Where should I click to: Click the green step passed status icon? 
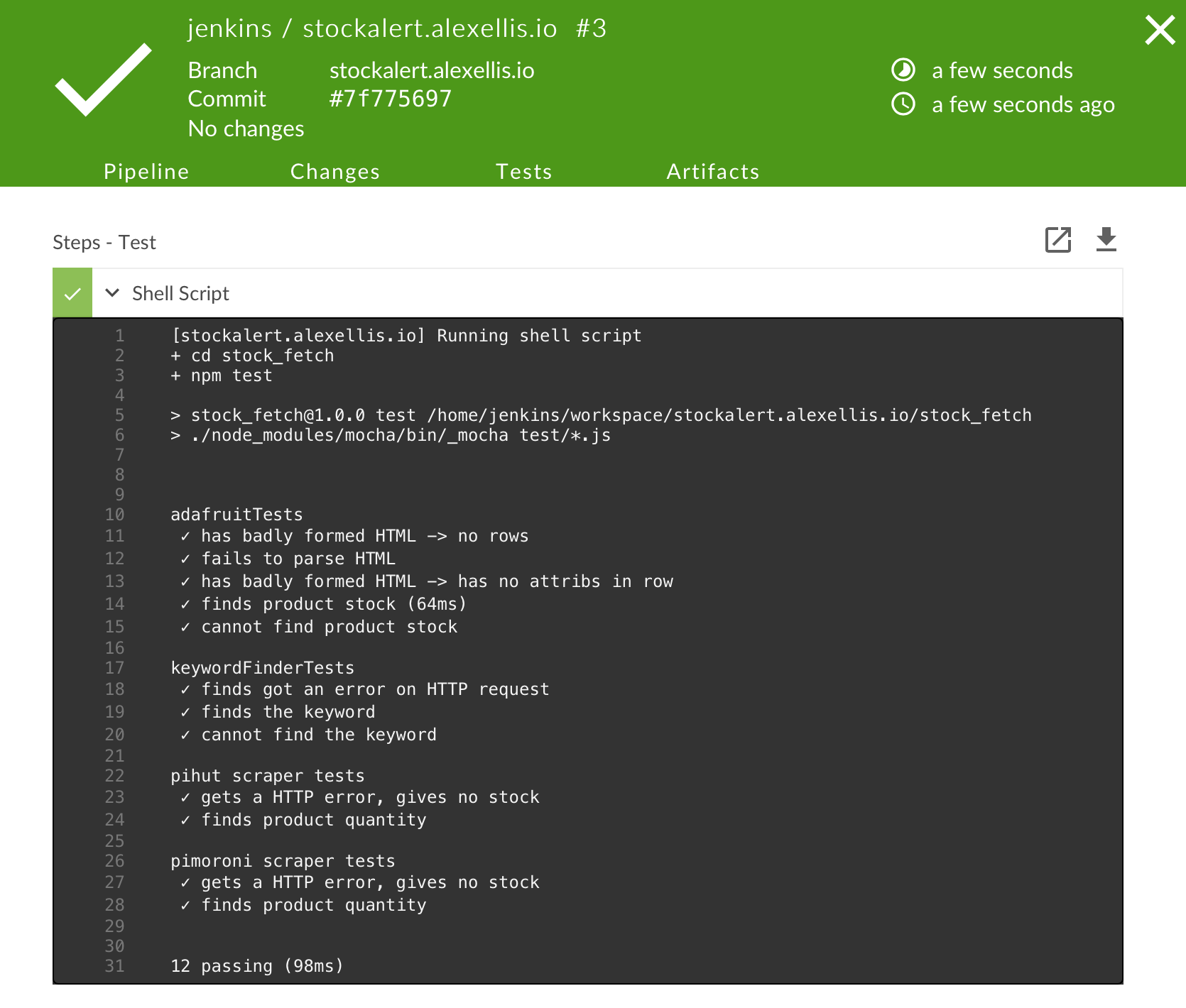[x=72, y=293]
